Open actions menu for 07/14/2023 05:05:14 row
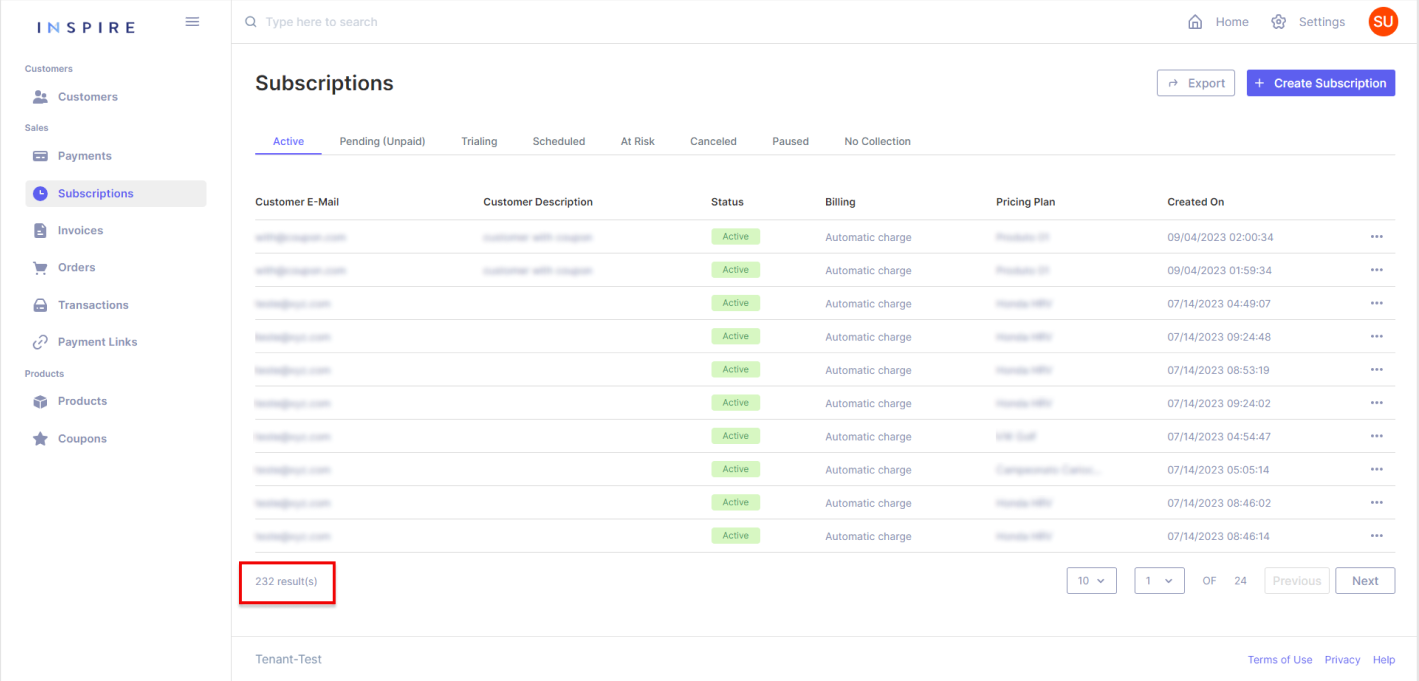The height and width of the screenshot is (681, 1419). [1376, 469]
